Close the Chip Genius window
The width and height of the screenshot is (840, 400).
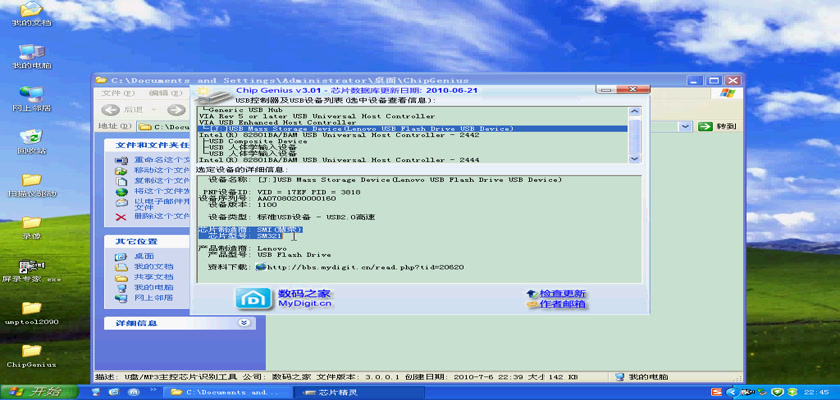click(x=633, y=89)
